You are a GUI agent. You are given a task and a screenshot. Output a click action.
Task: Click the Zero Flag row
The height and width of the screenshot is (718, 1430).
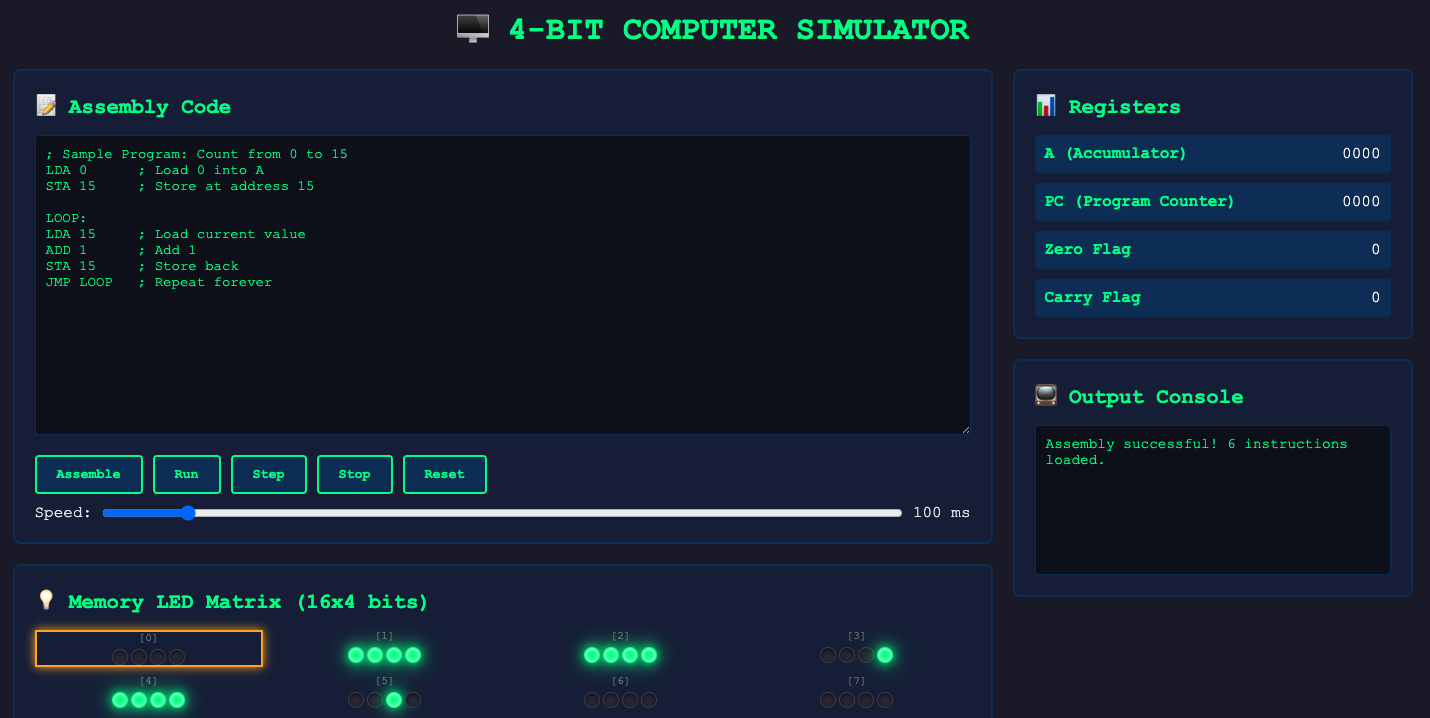[x=1213, y=250]
